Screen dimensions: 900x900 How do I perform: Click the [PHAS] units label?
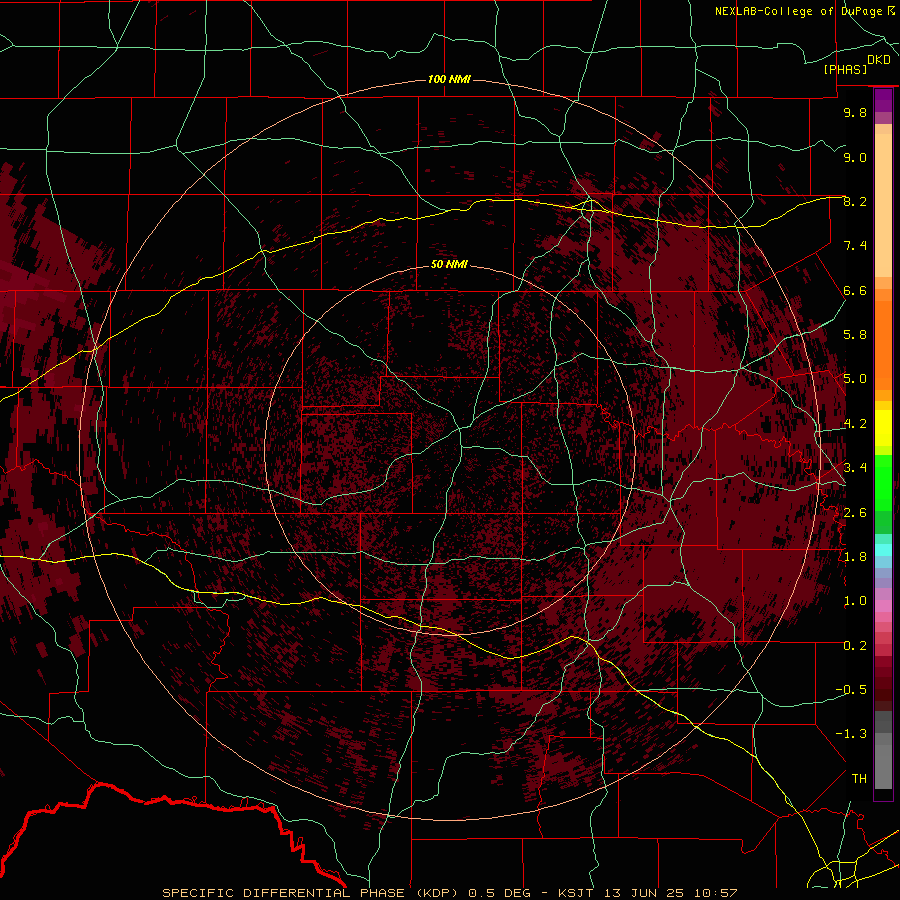click(x=845, y=69)
